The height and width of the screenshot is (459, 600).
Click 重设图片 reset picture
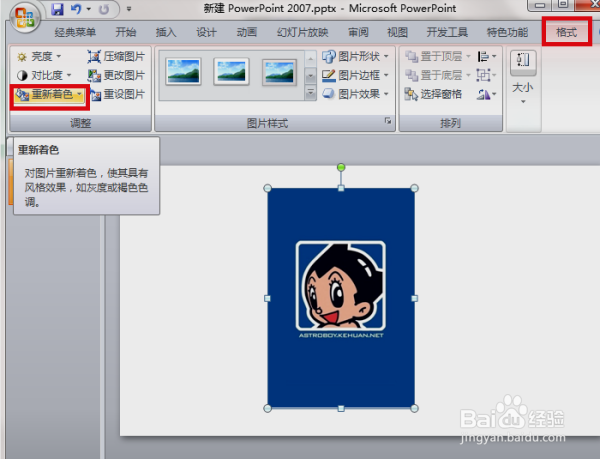coord(118,94)
